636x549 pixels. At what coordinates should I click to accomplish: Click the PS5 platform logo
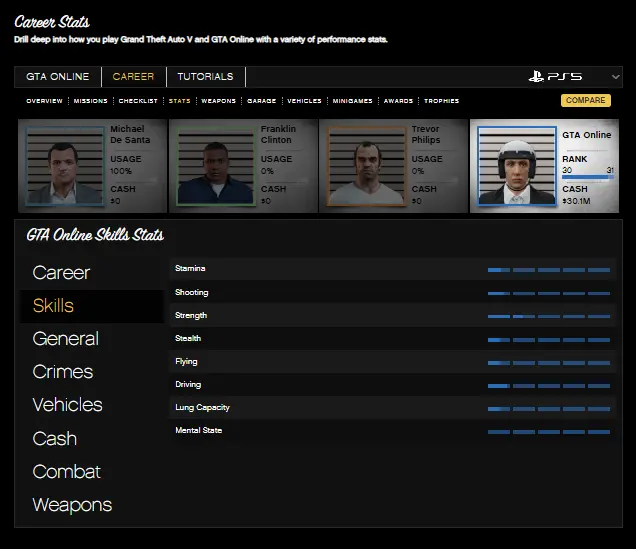pos(556,77)
